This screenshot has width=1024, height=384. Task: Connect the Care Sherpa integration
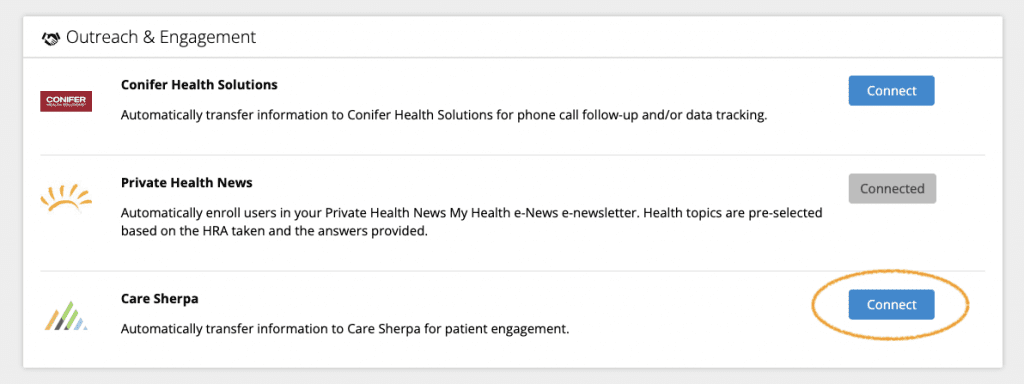click(891, 304)
